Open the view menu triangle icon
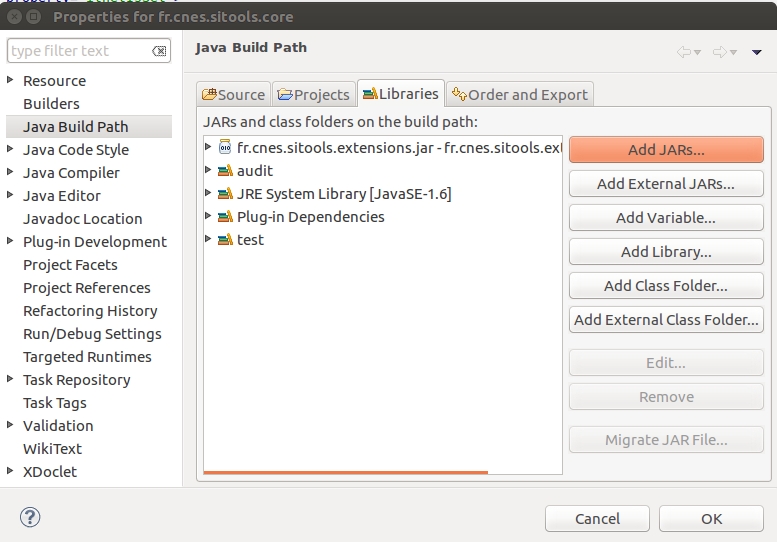This screenshot has height=542, width=777. click(757, 52)
